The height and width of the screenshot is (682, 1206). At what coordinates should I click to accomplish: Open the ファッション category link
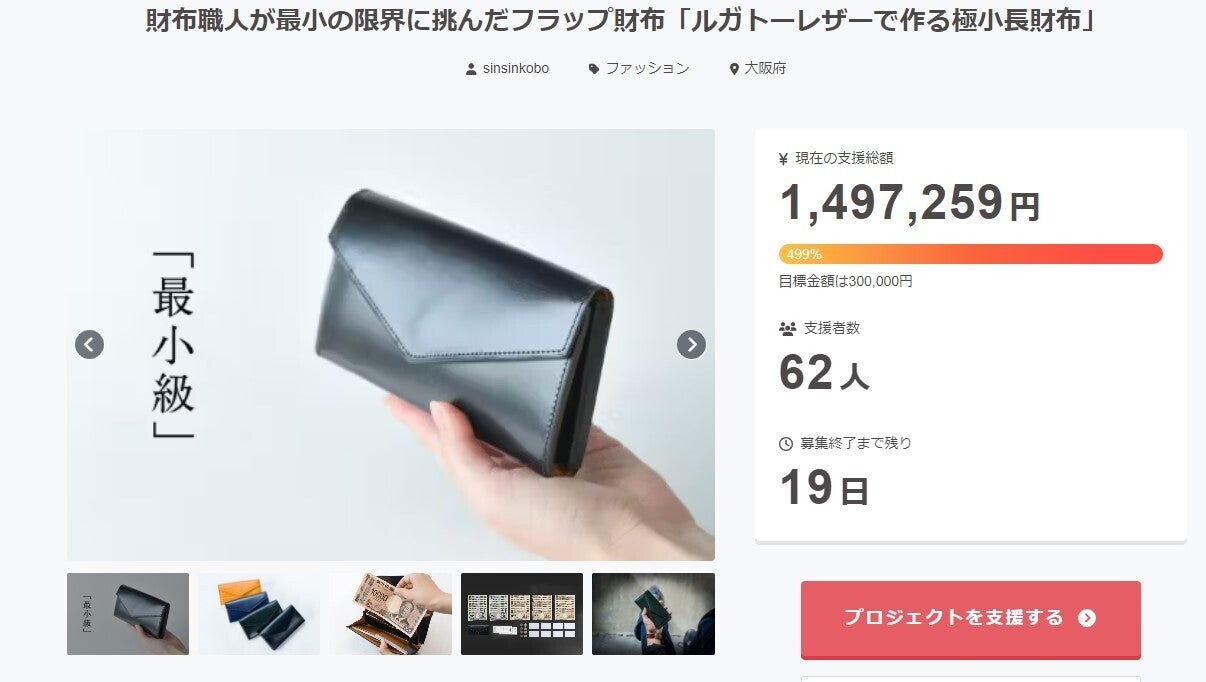tap(647, 69)
